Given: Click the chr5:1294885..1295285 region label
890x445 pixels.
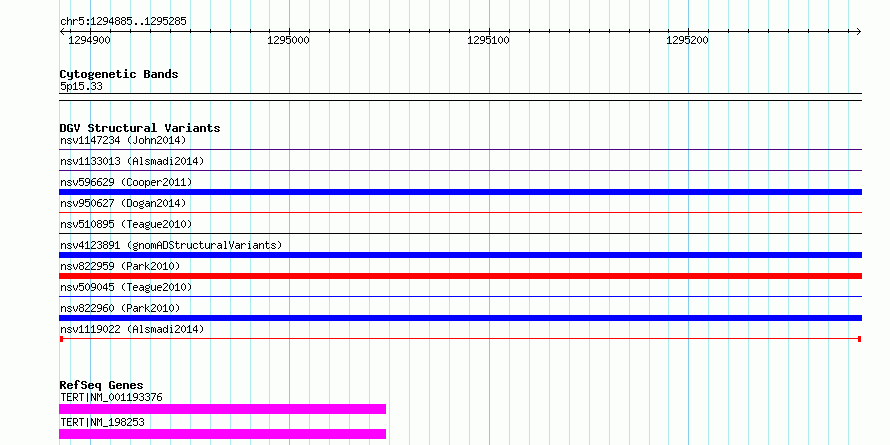Looking at the screenshot, I should click(123, 22).
